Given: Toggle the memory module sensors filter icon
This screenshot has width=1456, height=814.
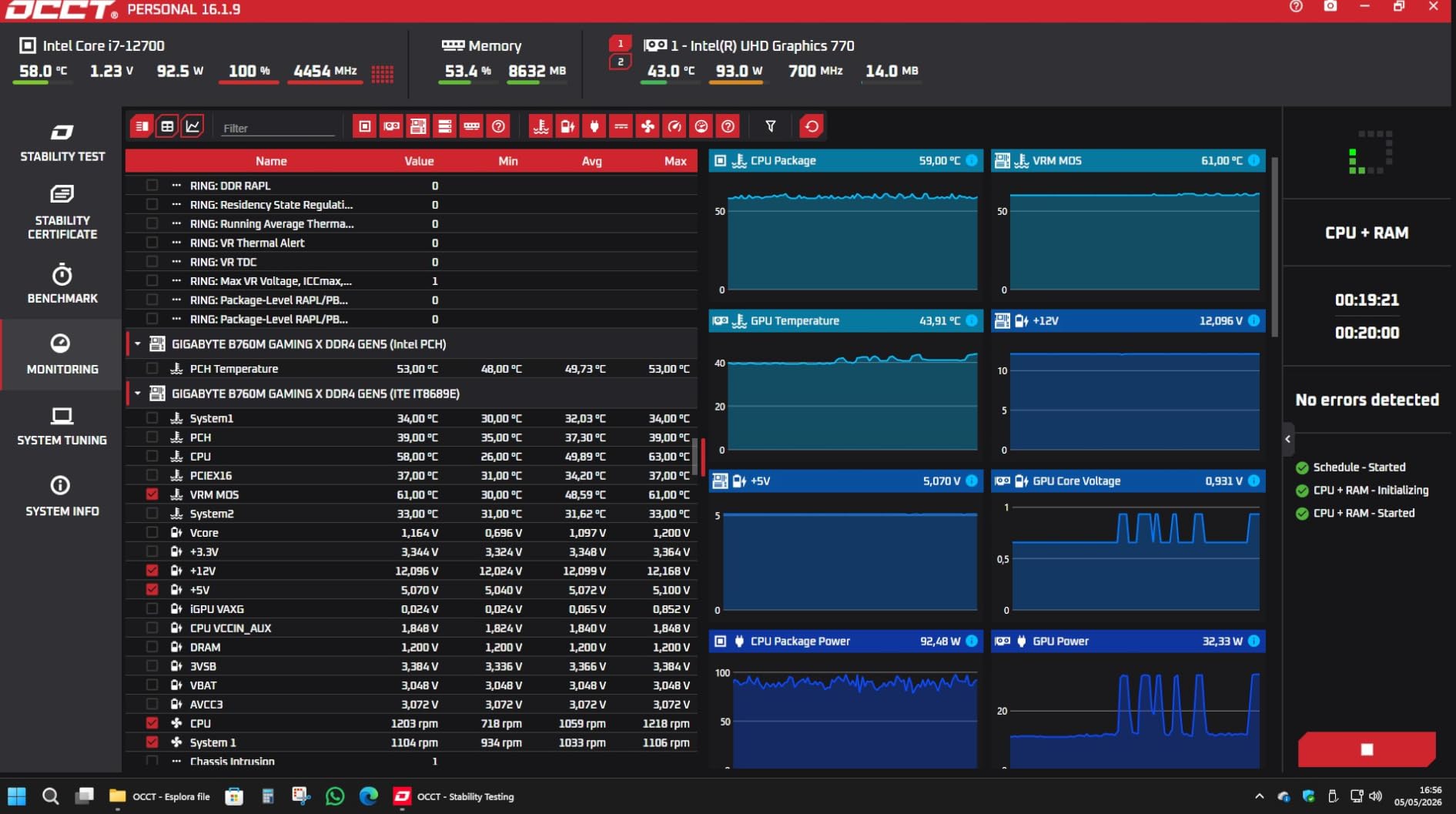Looking at the screenshot, I should (472, 126).
